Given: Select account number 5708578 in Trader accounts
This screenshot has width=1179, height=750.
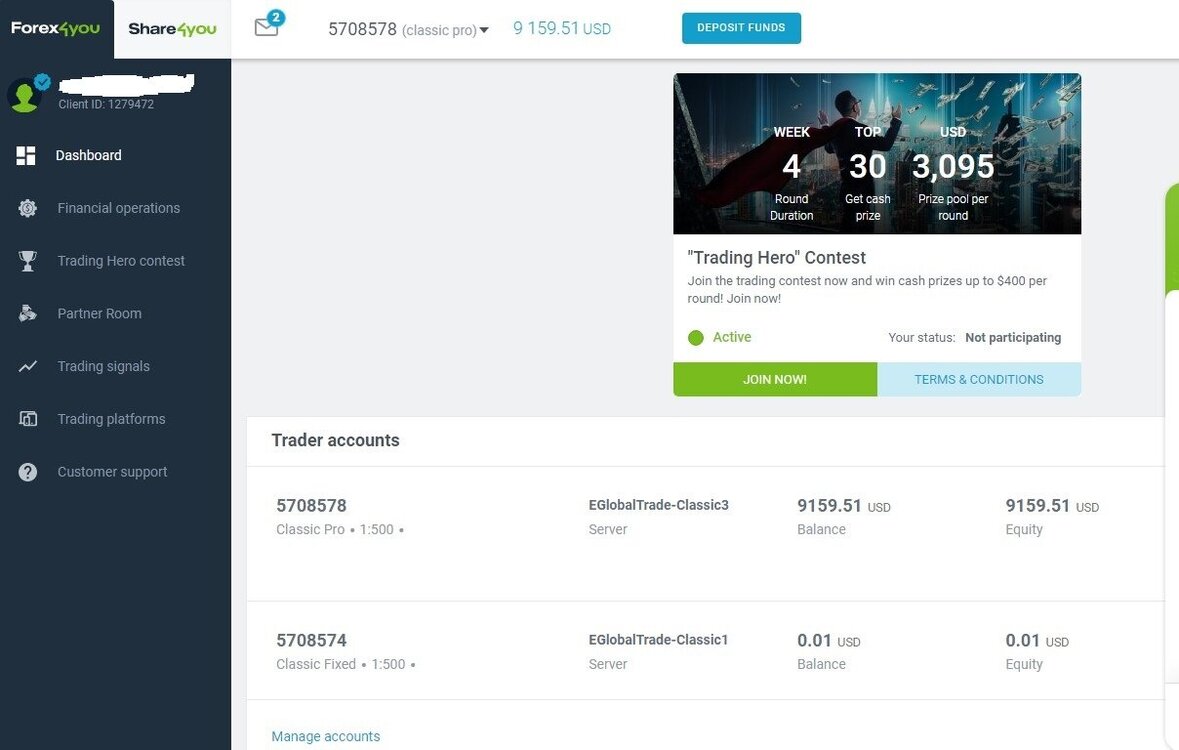Looking at the screenshot, I should tap(311, 506).
